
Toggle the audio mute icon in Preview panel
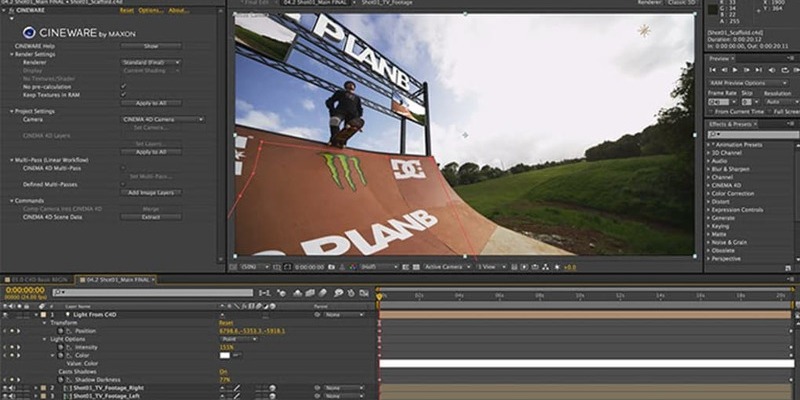tap(772, 70)
